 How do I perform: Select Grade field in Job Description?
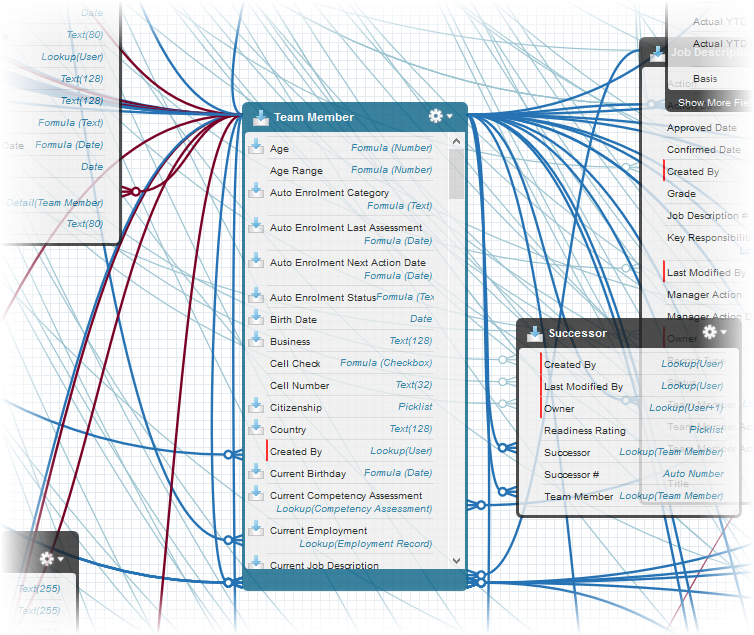pos(681,194)
